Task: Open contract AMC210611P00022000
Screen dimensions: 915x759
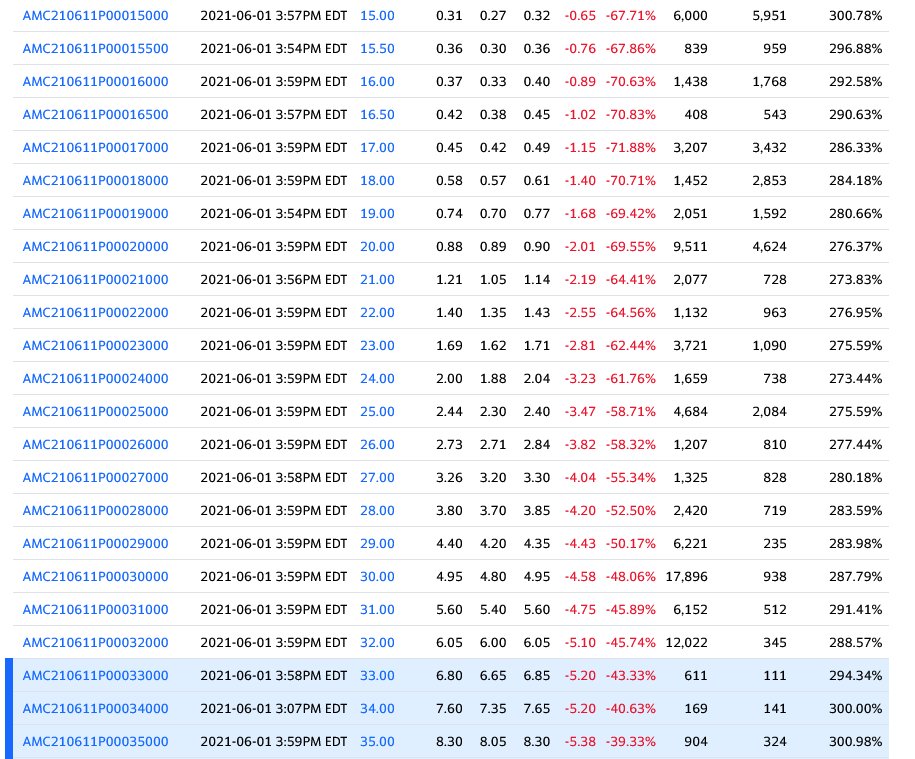Action: 95,312
